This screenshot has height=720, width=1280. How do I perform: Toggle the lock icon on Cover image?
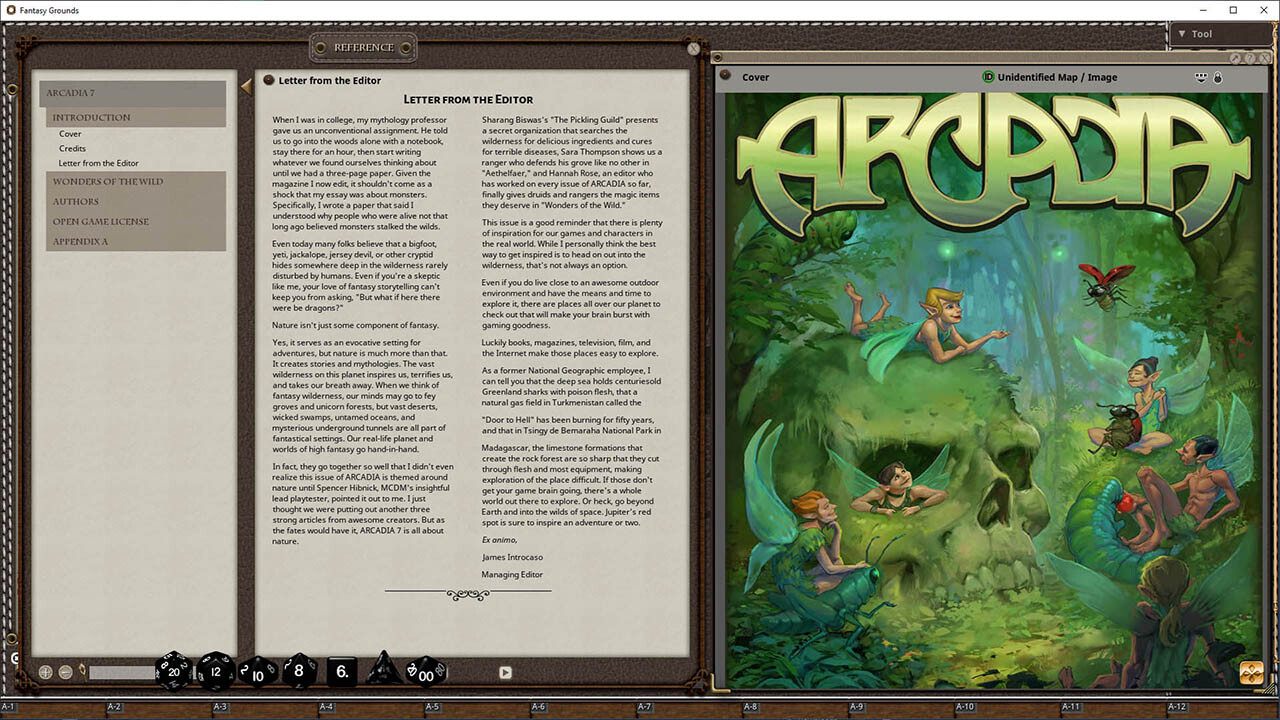click(1217, 77)
